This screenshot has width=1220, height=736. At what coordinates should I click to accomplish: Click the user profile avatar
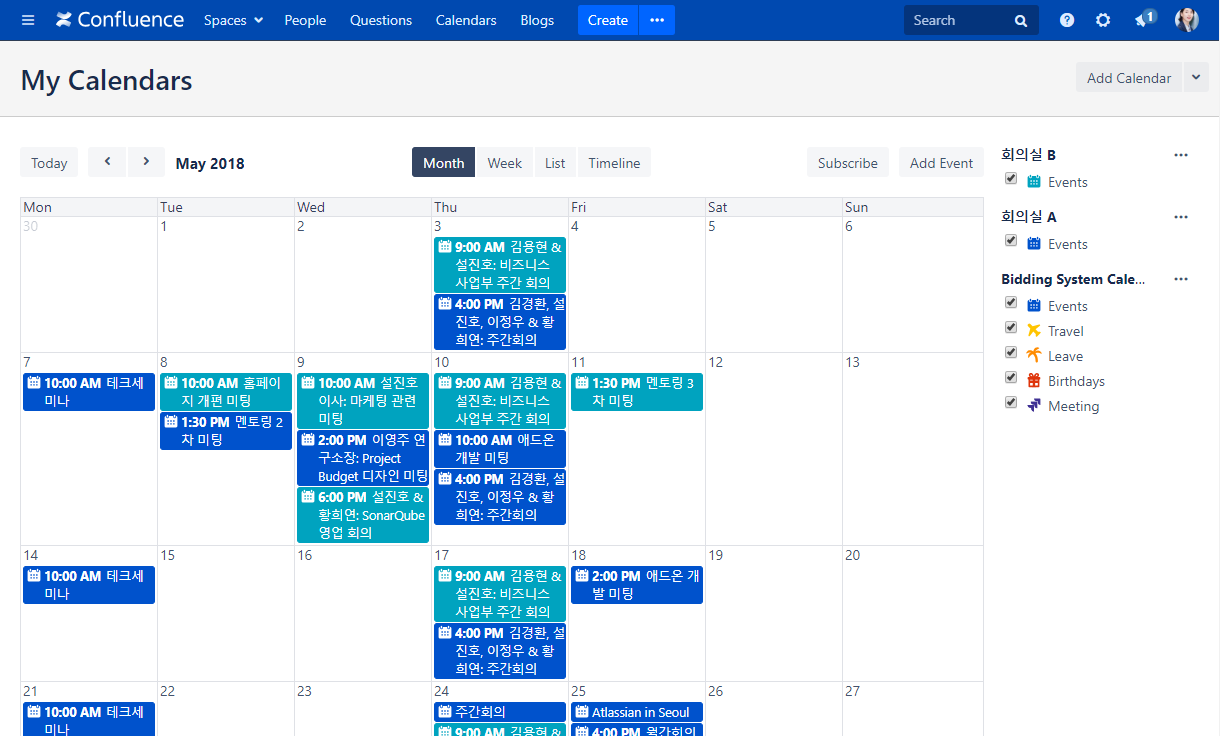[1187, 20]
